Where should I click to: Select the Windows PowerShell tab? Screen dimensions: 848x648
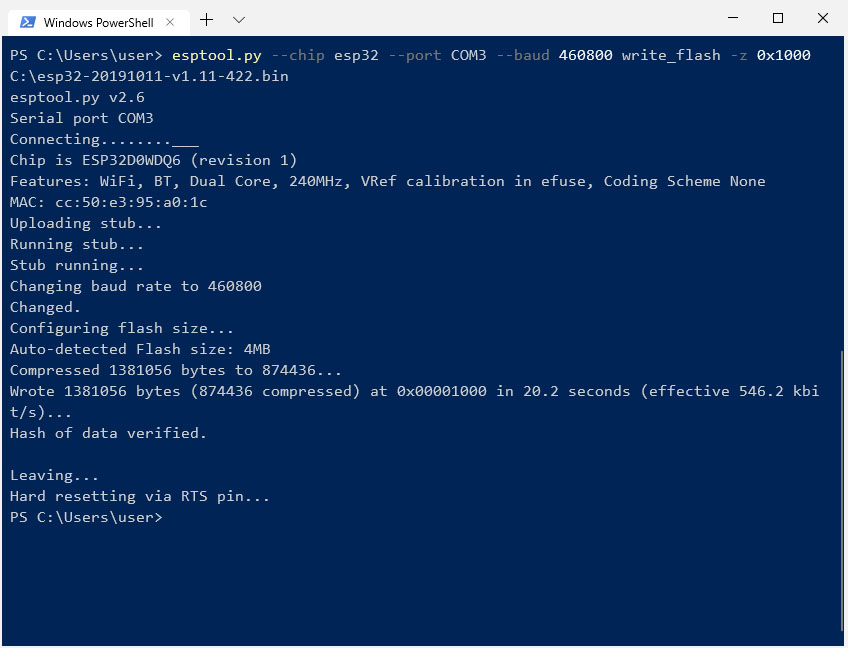click(x=98, y=22)
